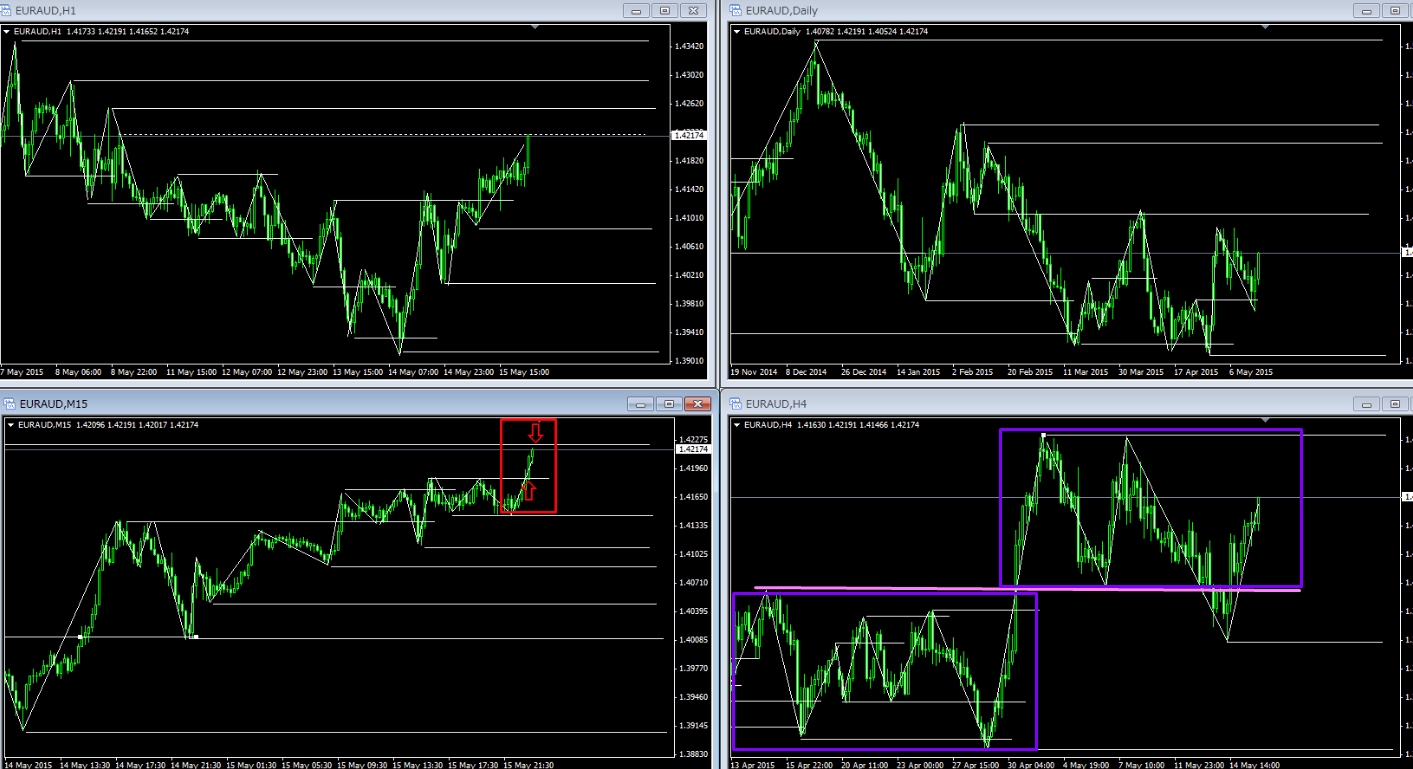Activate the EURAUD,Daily window title bar
This screenshot has height=769, width=1413.
pos(1000,10)
